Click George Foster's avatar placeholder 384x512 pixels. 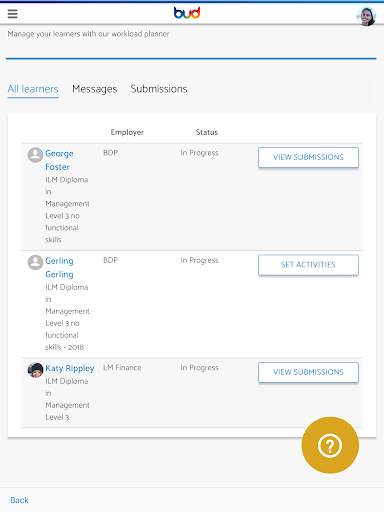(35, 155)
